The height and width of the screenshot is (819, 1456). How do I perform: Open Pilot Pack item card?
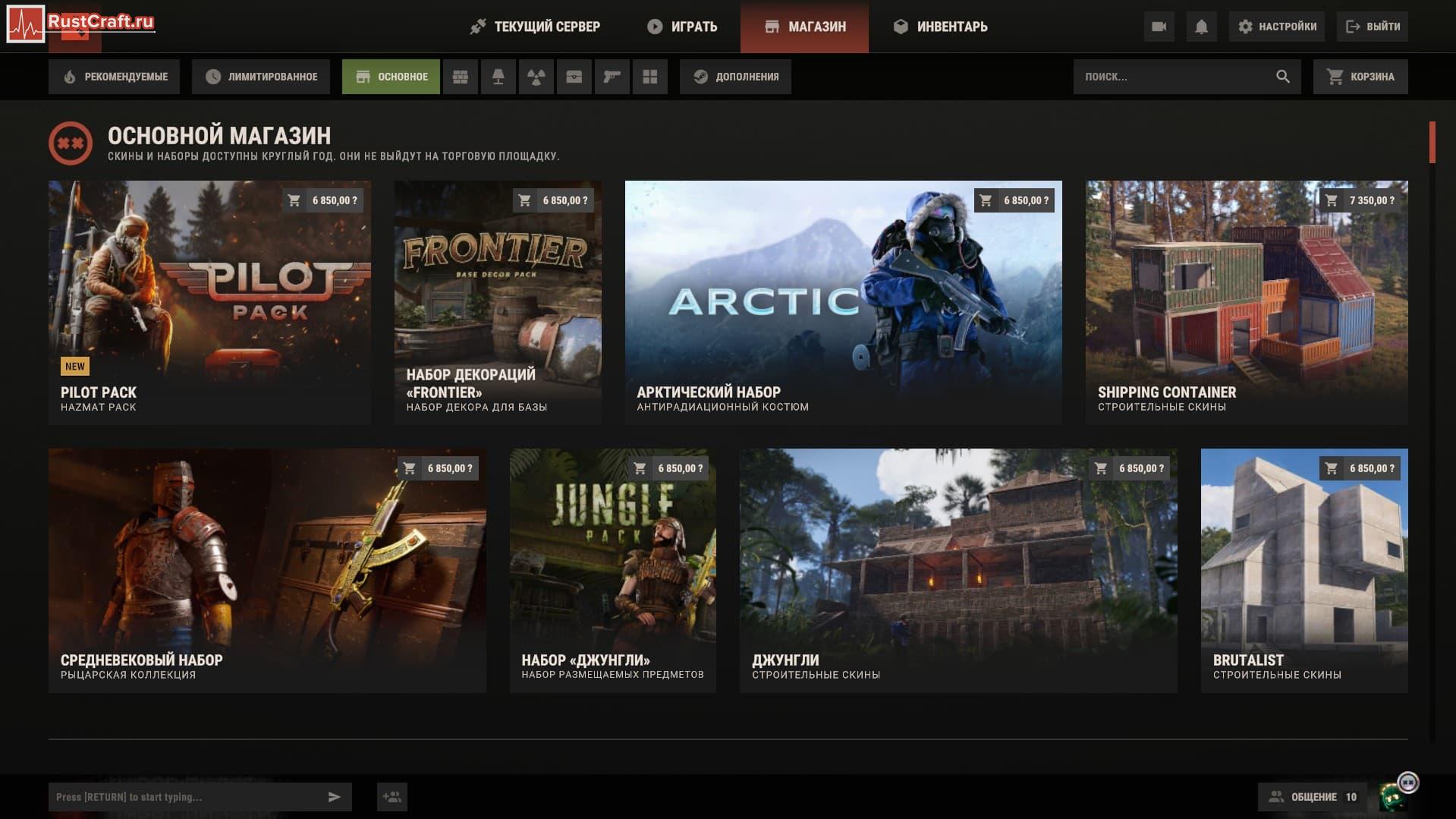209,303
